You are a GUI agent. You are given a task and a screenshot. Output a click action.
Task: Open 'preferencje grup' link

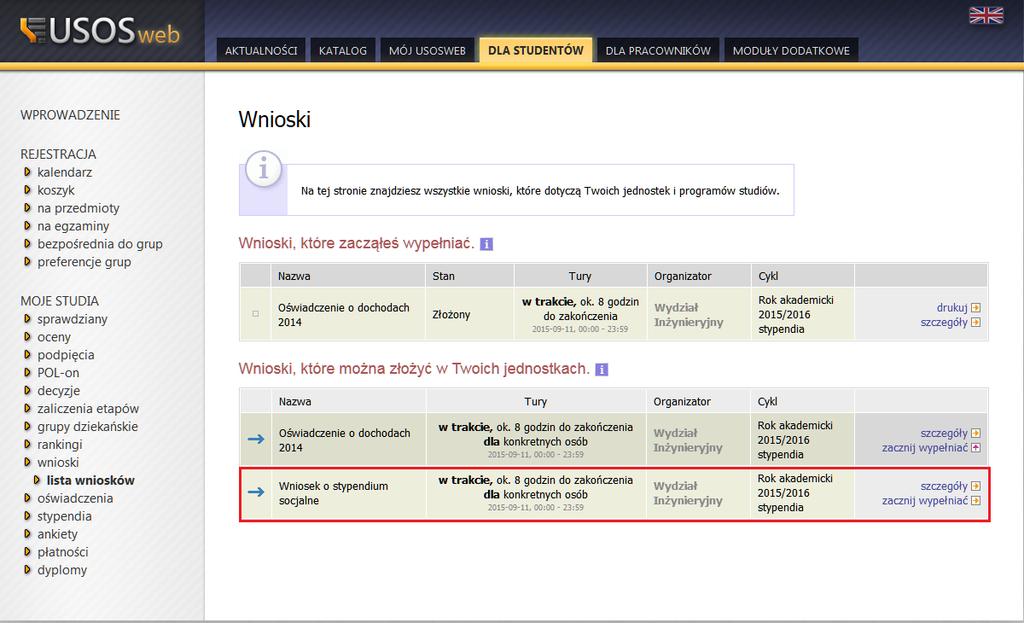click(x=84, y=262)
